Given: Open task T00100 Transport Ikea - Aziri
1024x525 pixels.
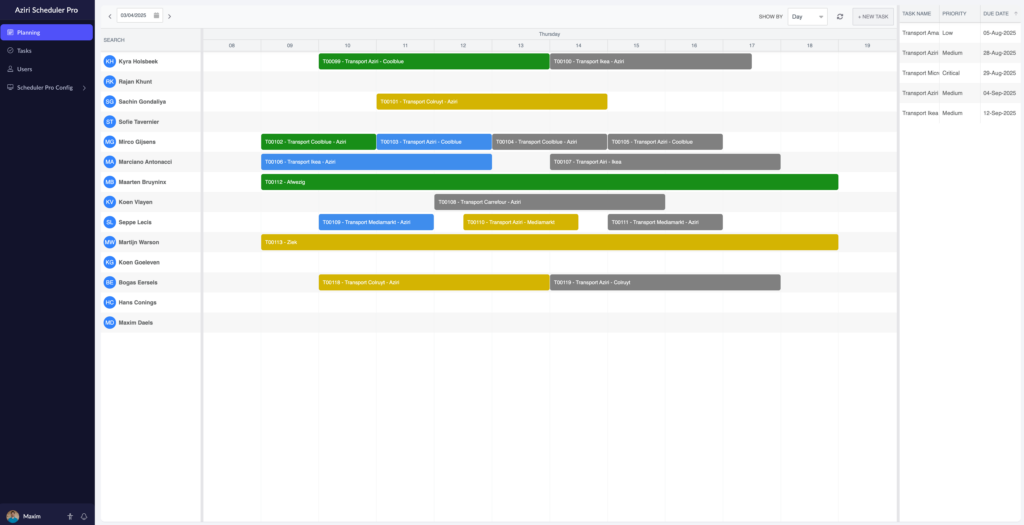Looking at the screenshot, I should 650,61.
